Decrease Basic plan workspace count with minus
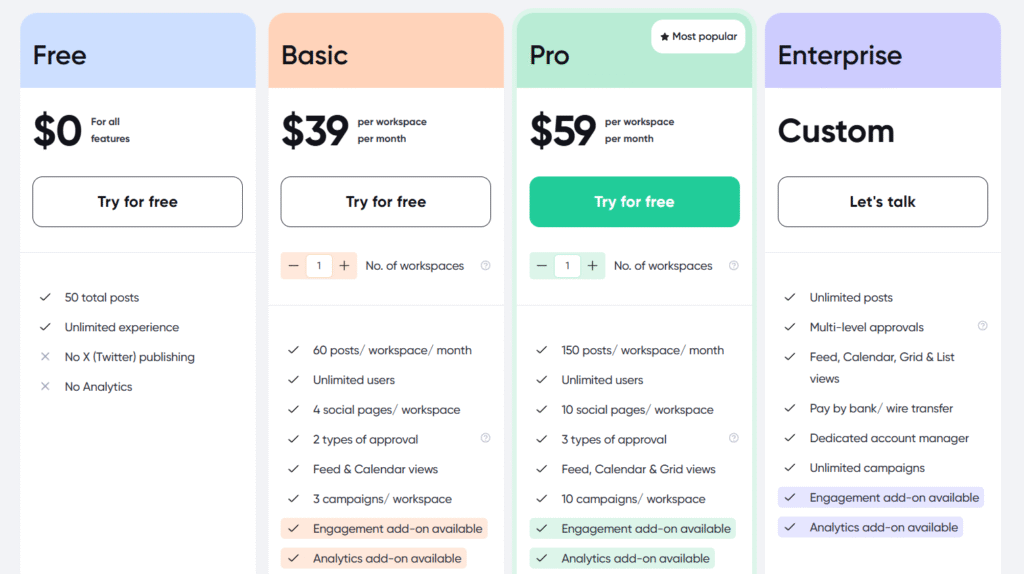This screenshot has height=574, width=1024. coord(293,266)
